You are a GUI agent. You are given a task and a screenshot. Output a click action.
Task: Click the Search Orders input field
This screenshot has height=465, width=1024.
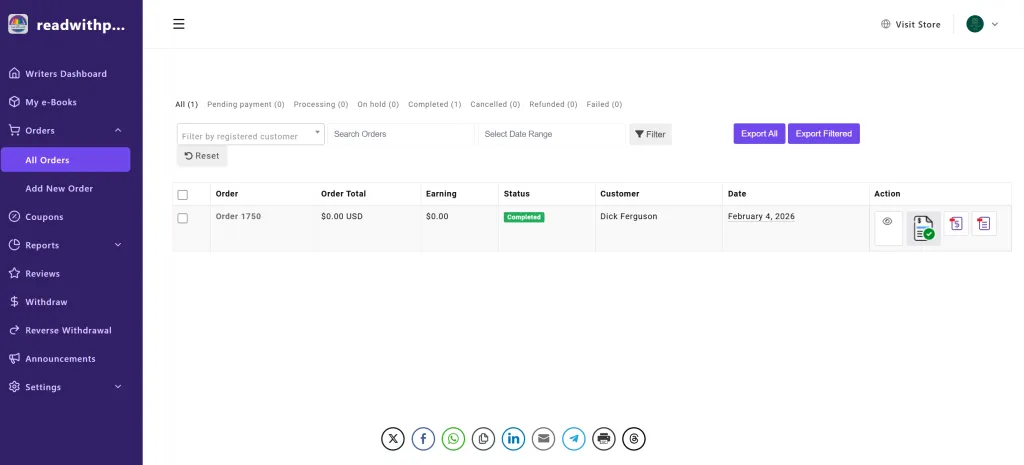point(401,134)
